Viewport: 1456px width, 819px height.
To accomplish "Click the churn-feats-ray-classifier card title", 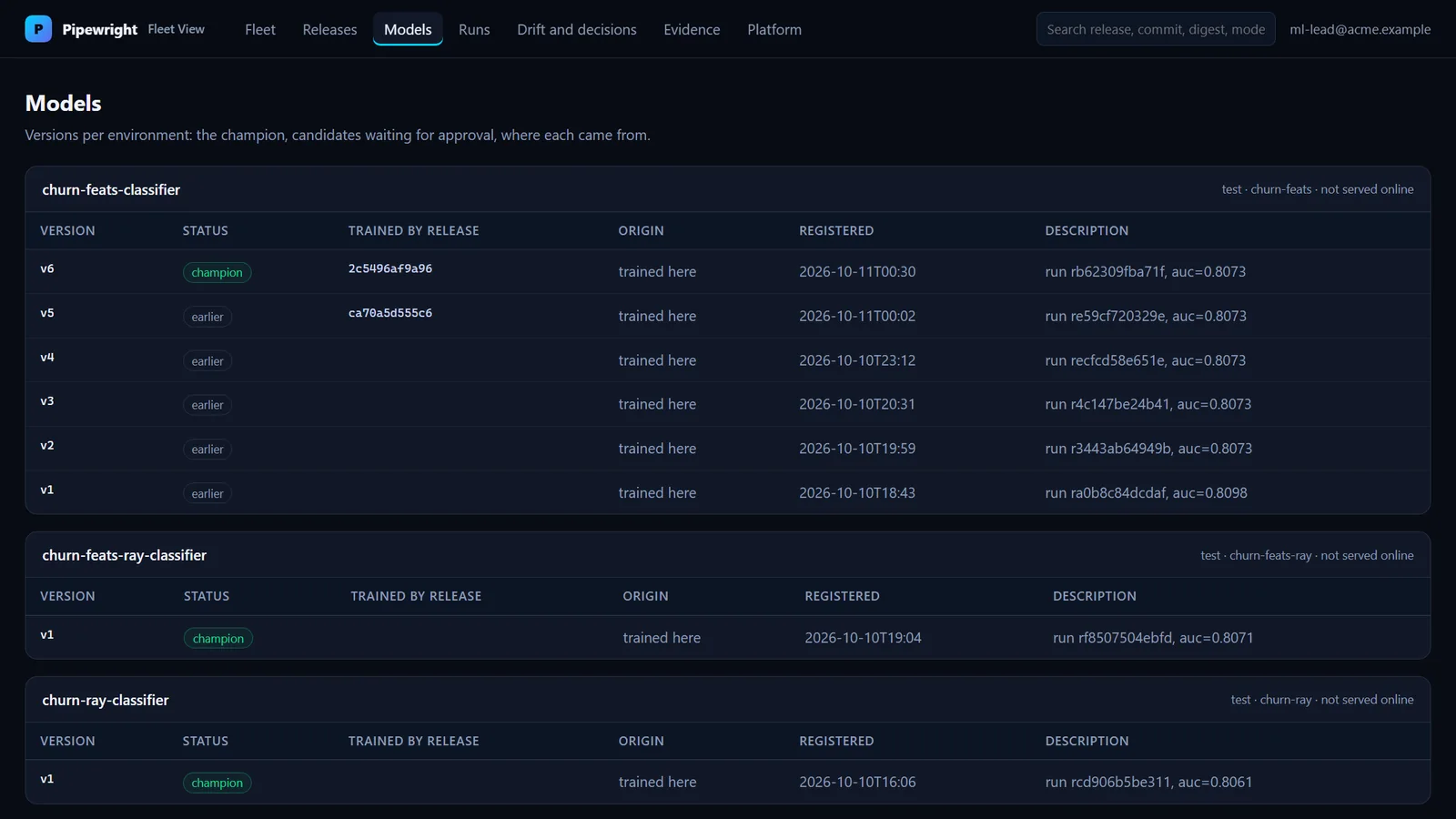I will coord(124,555).
